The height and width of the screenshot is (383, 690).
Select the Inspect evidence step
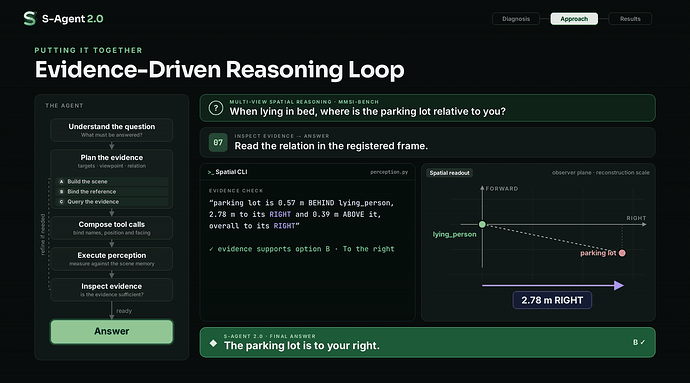112,289
